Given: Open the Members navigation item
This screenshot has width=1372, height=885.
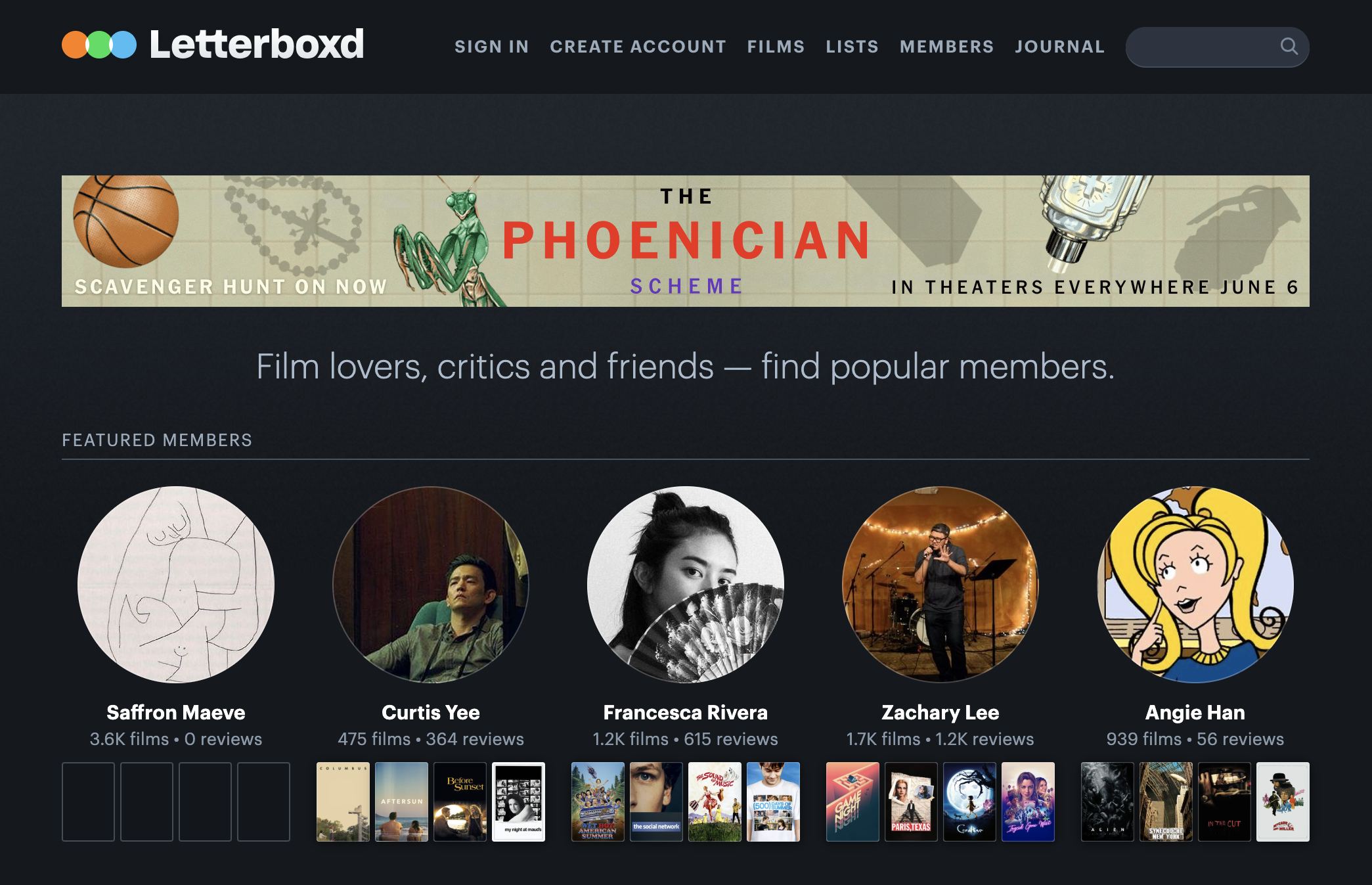Looking at the screenshot, I should pyautogui.click(x=947, y=47).
